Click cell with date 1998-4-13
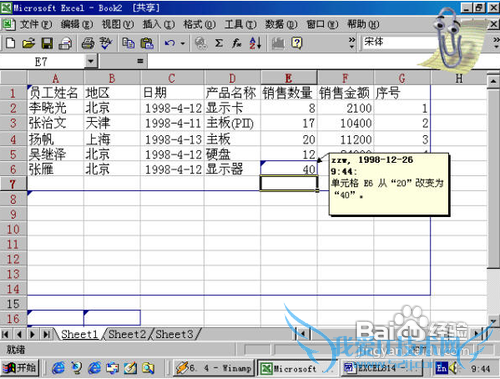This screenshot has width=500, height=379. (172, 139)
